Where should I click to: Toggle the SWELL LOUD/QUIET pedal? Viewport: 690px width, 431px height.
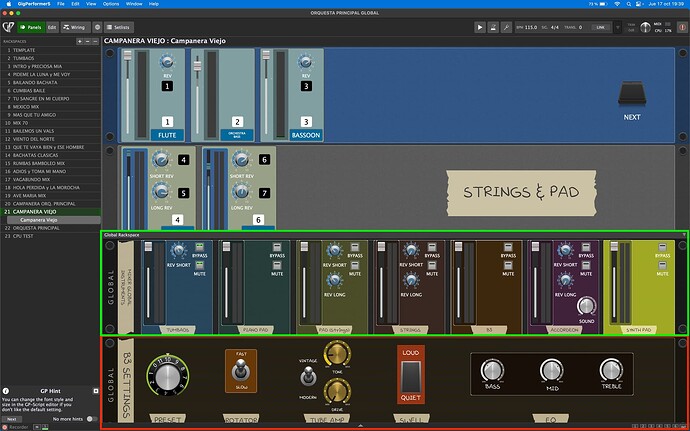(x=411, y=375)
